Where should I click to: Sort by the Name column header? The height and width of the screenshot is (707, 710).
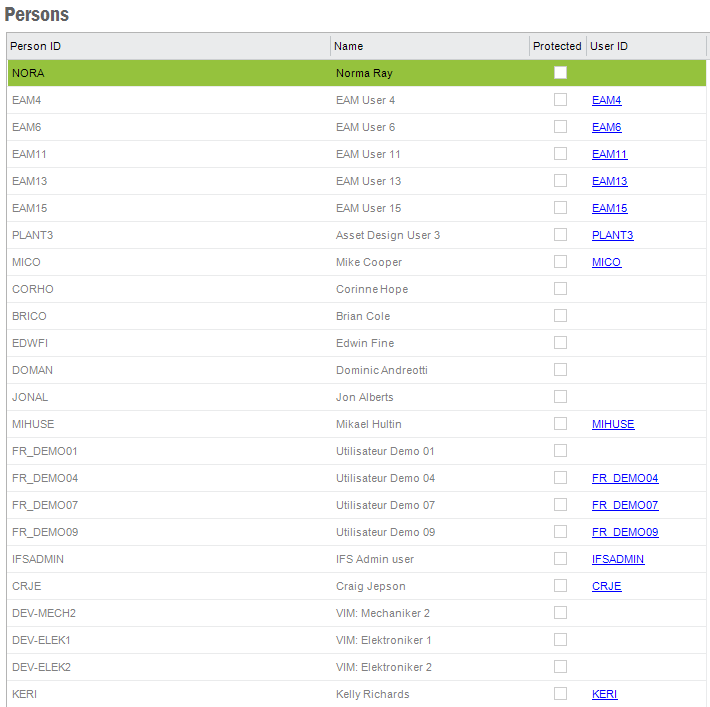pyautogui.click(x=348, y=46)
